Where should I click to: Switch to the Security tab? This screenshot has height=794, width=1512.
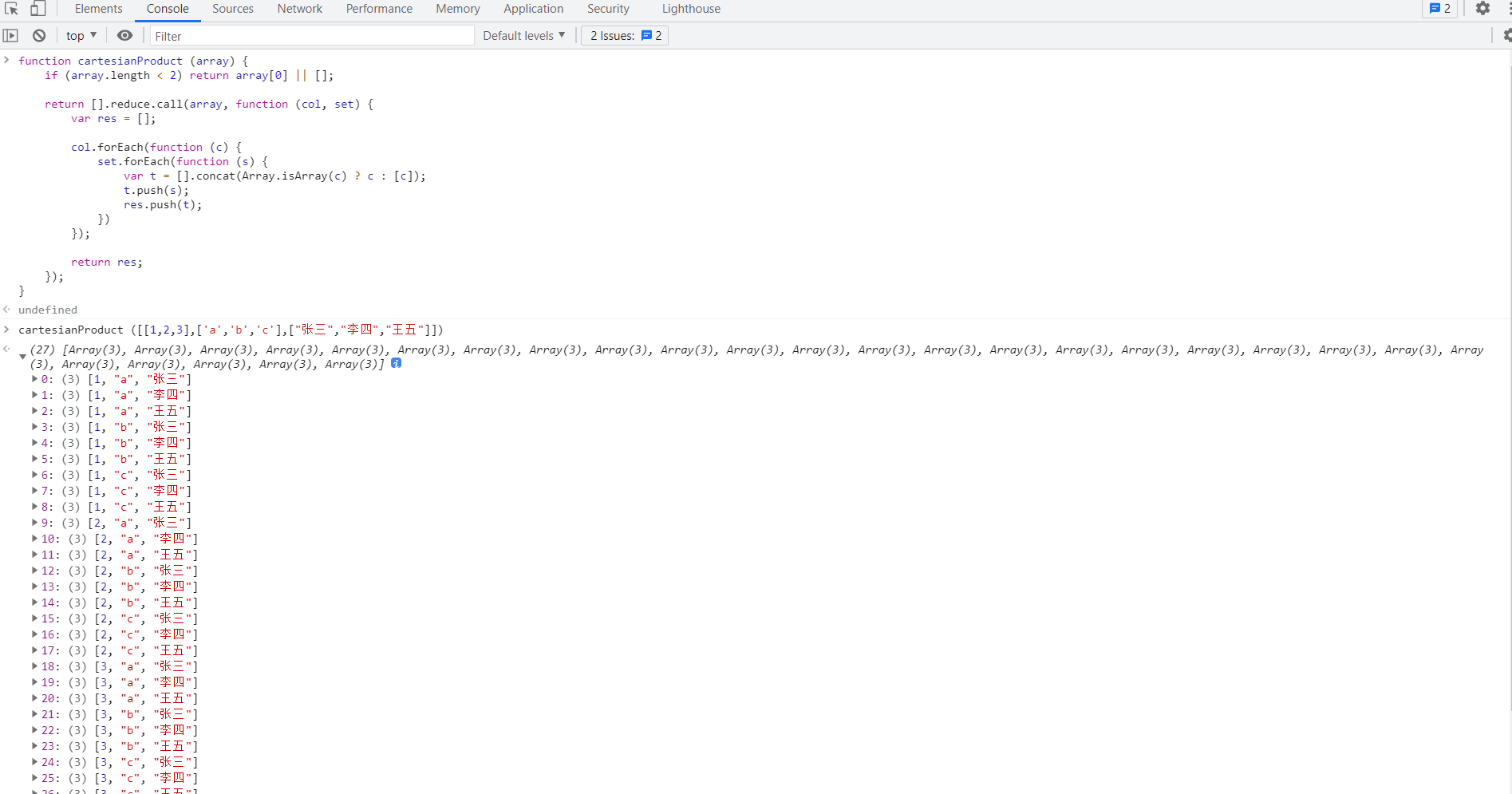pos(608,9)
